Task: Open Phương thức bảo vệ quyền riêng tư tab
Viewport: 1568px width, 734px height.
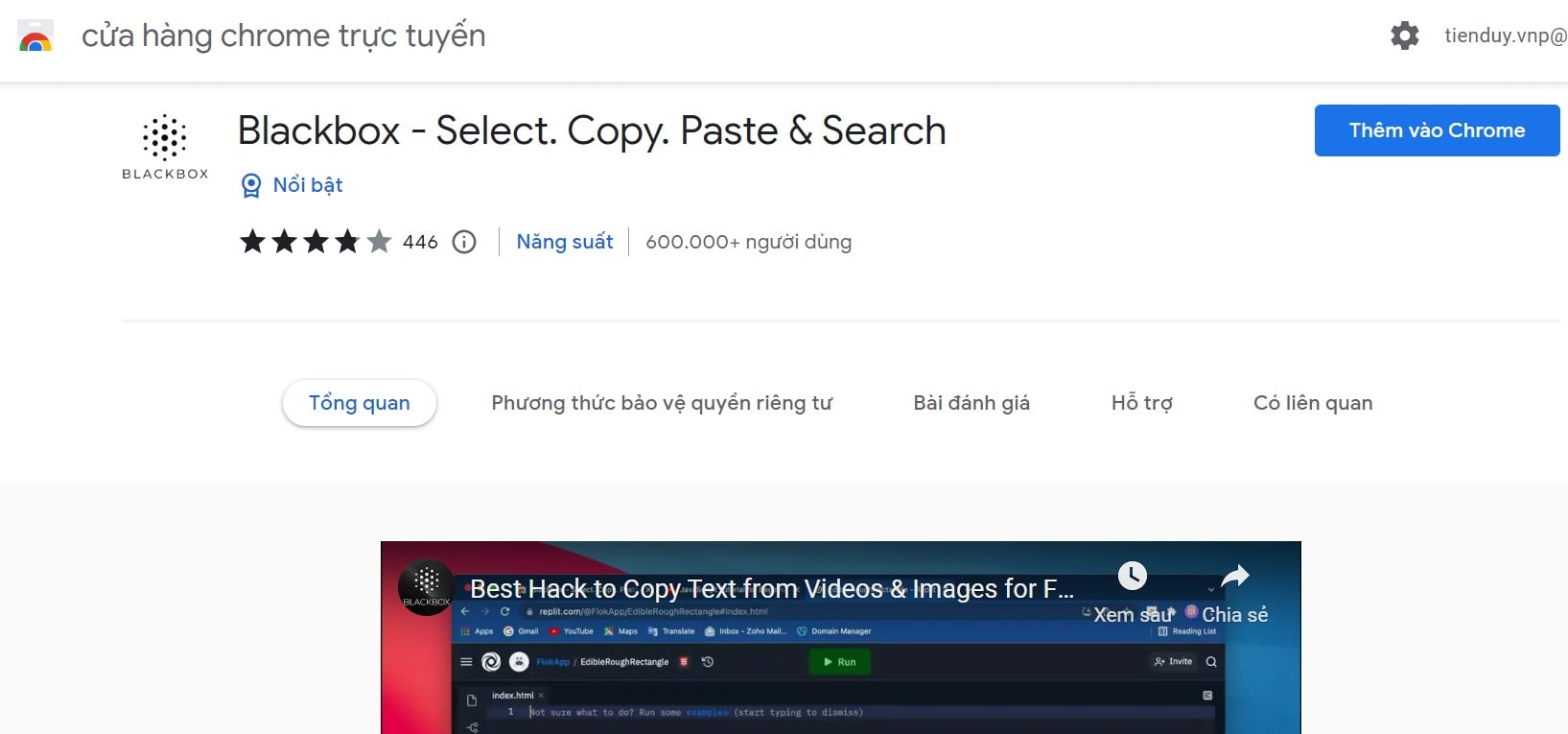Action: (662, 403)
